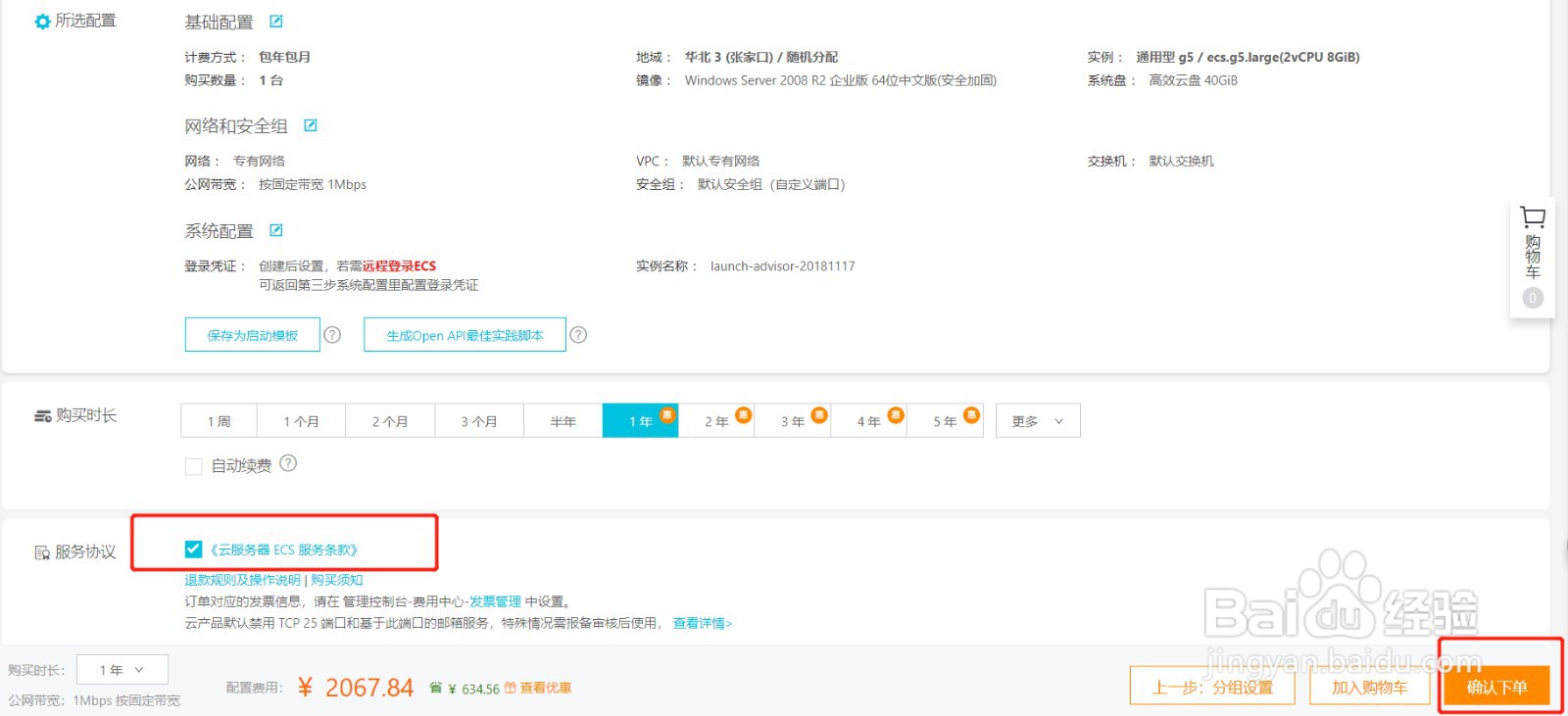Select the 2 个月 purchase duration
The width and height of the screenshot is (1568, 716).
pyautogui.click(x=390, y=421)
